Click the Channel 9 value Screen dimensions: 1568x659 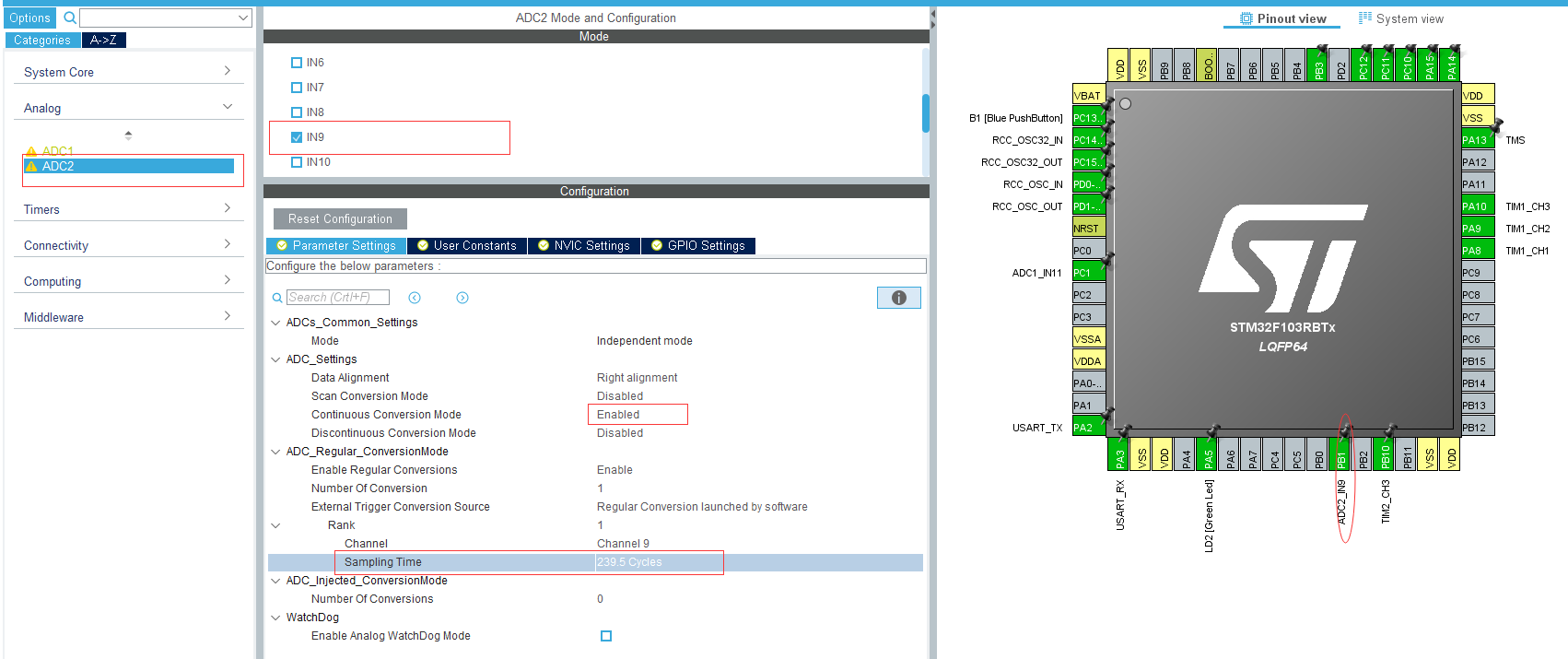click(623, 544)
